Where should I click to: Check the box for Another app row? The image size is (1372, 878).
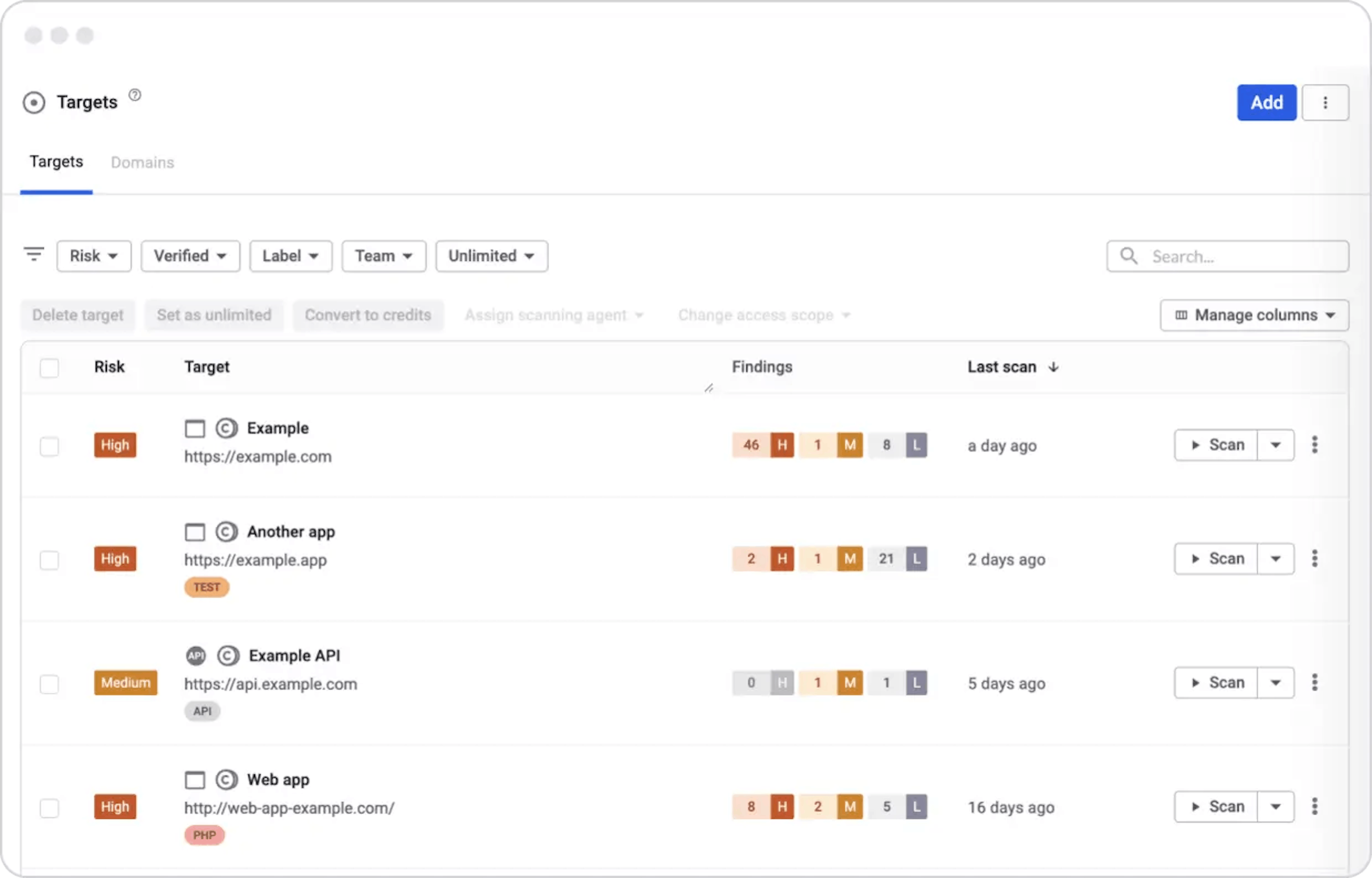click(x=50, y=560)
